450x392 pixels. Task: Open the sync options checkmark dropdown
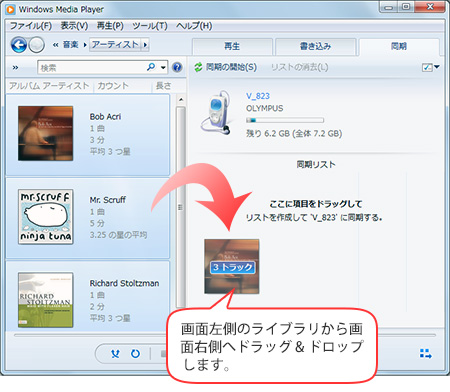click(431, 67)
